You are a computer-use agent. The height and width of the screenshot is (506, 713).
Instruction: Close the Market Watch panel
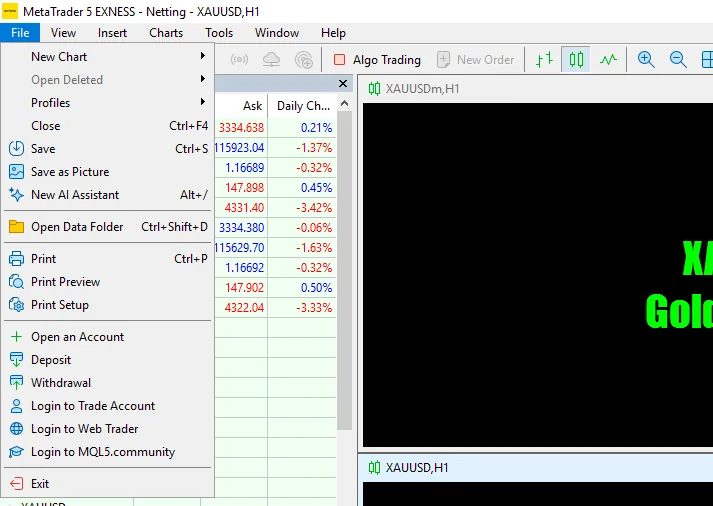pos(343,84)
